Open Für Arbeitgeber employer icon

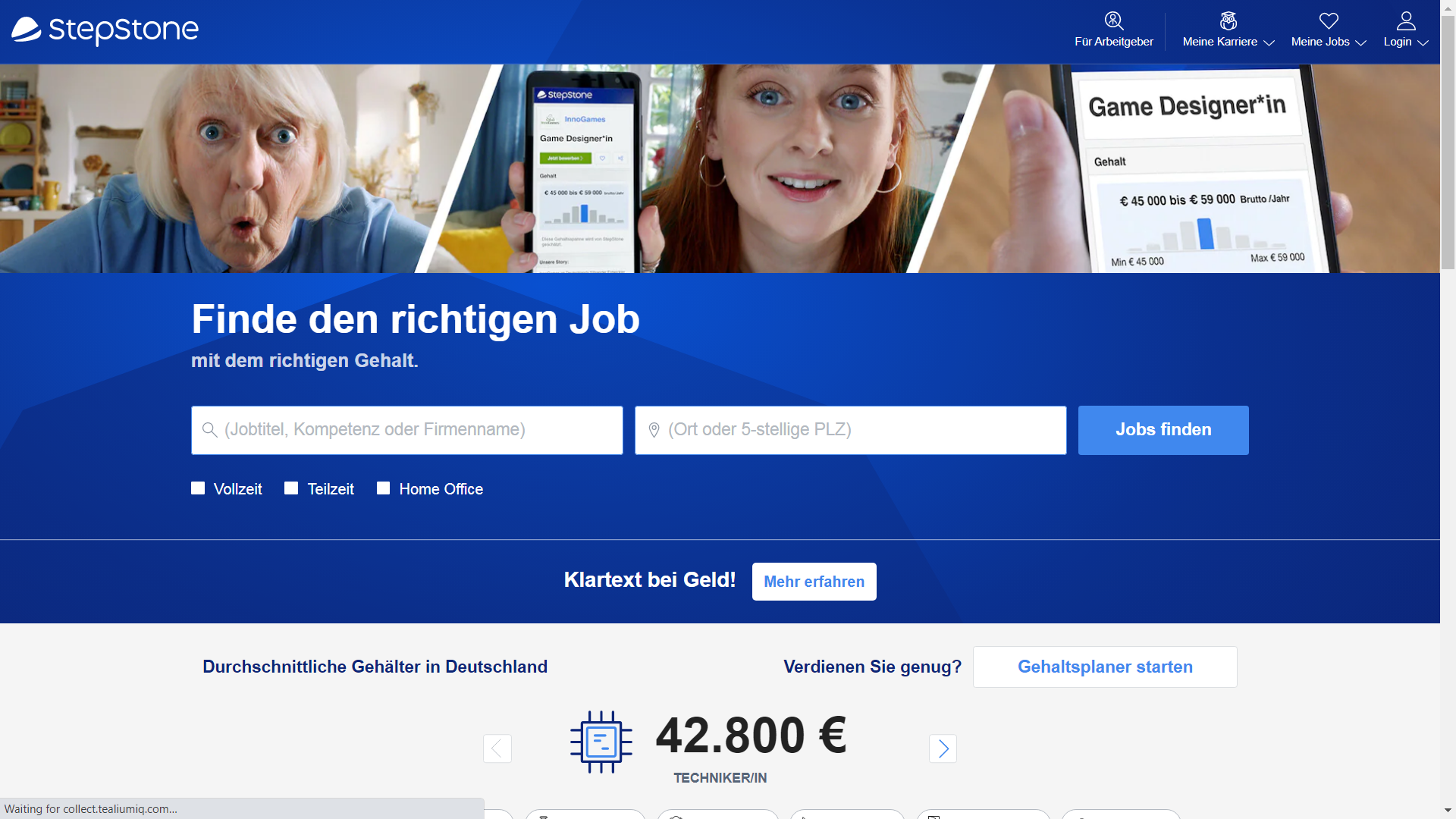[1113, 20]
